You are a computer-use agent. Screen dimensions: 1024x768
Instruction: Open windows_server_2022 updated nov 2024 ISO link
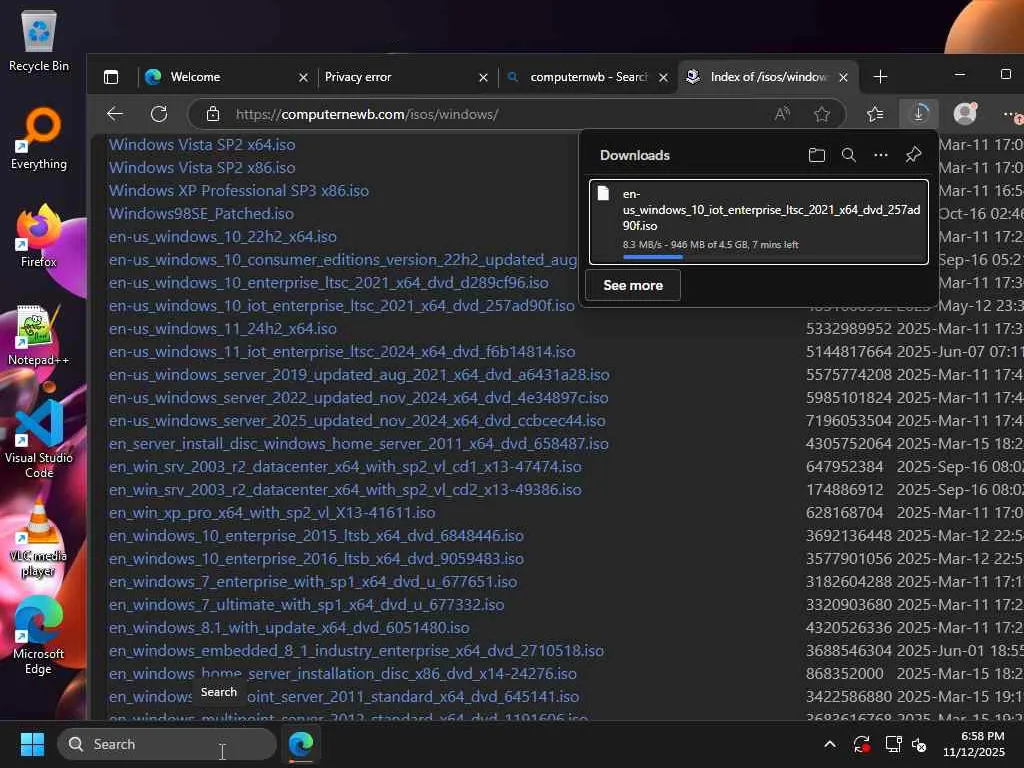click(x=359, y=398)
